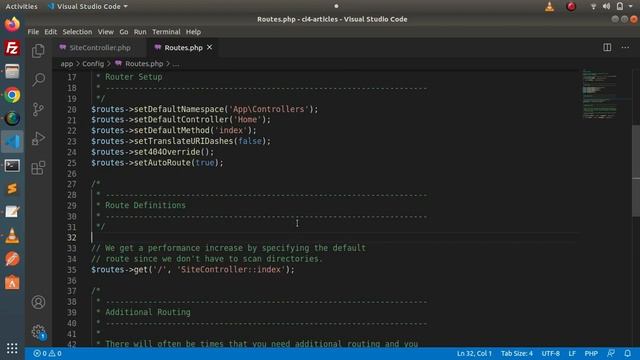Viewport: 640px width, 360px height.
Task: Click the Config breadcrumb segment
Action: tap(93, 64)
